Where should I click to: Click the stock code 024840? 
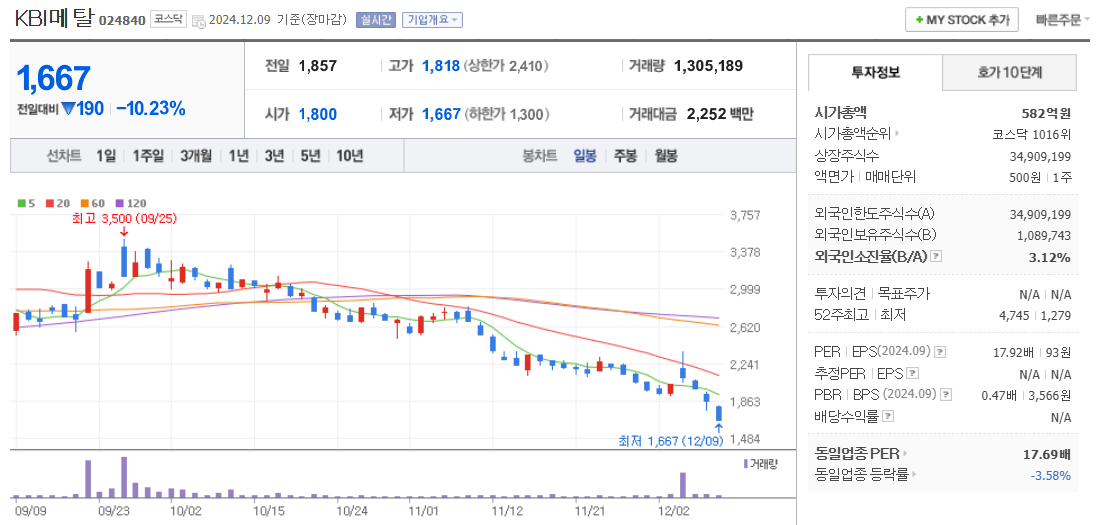[122, 20]
